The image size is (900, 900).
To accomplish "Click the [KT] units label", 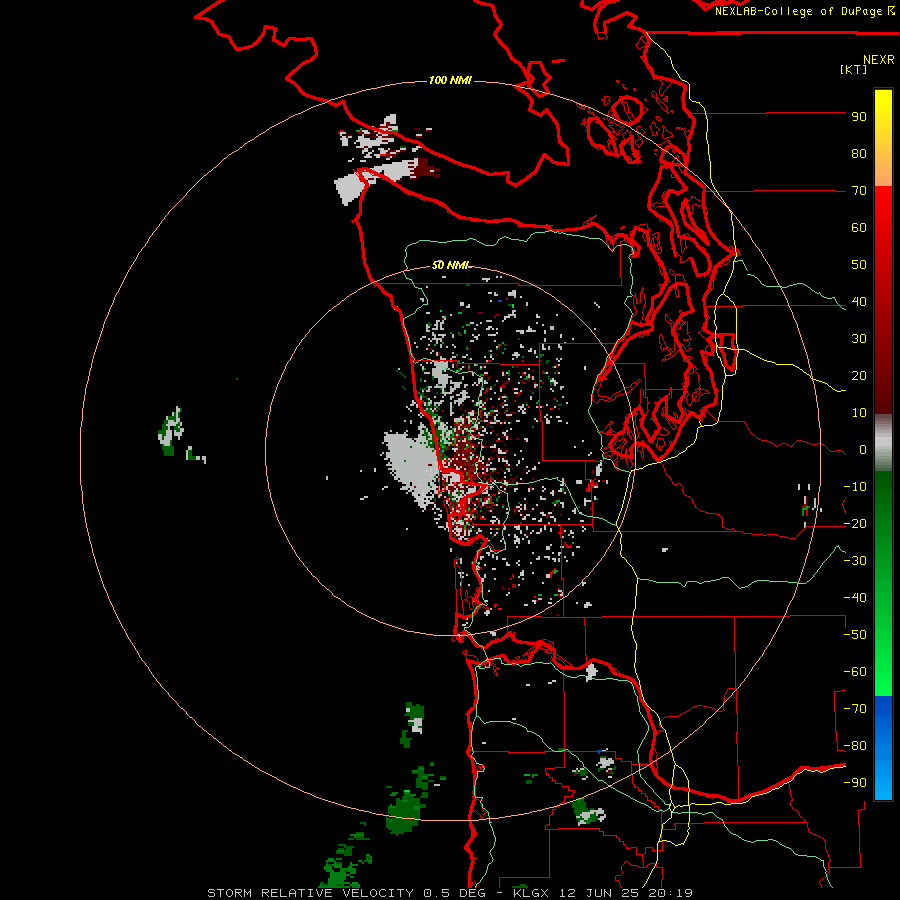I will click(x=853, y=69).
